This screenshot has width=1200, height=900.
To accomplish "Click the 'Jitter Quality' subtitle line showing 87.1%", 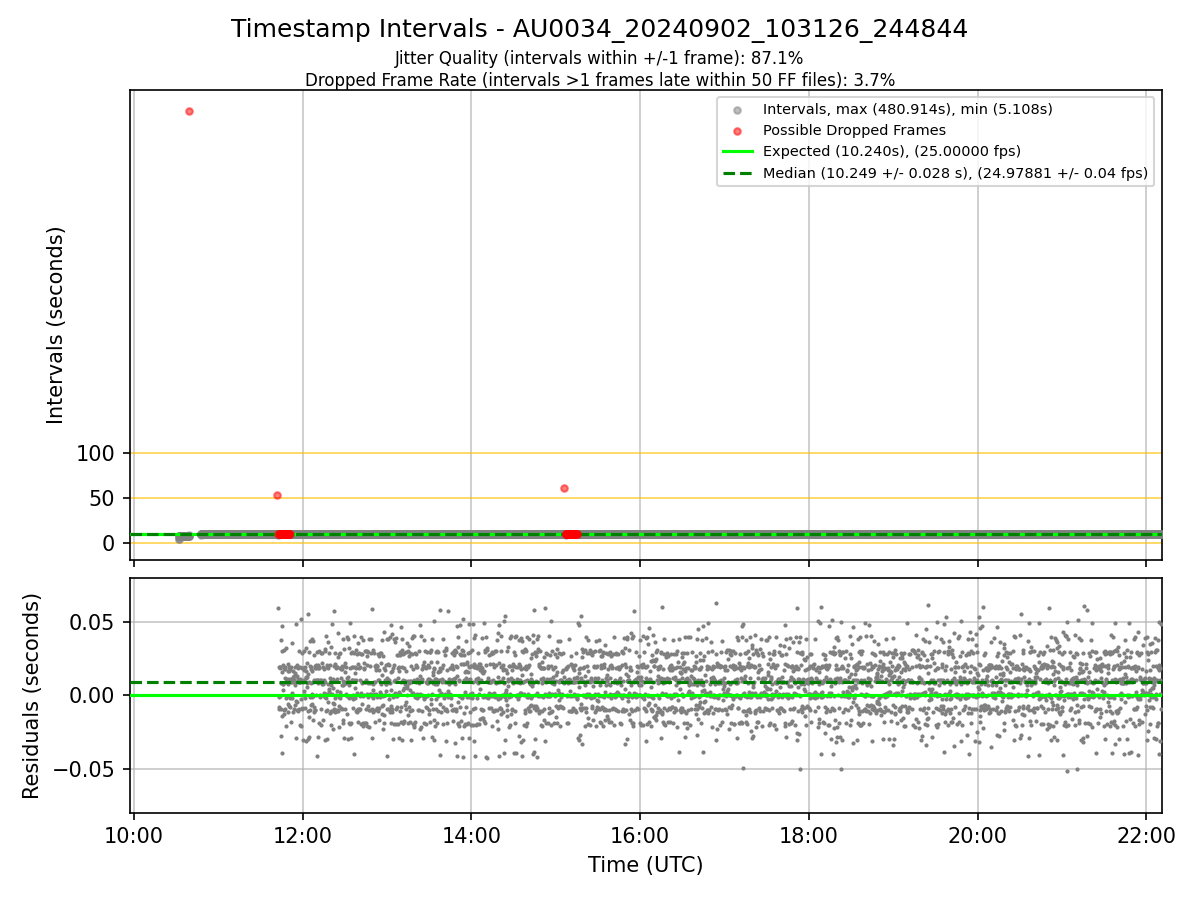I will (x=599, y=58).
